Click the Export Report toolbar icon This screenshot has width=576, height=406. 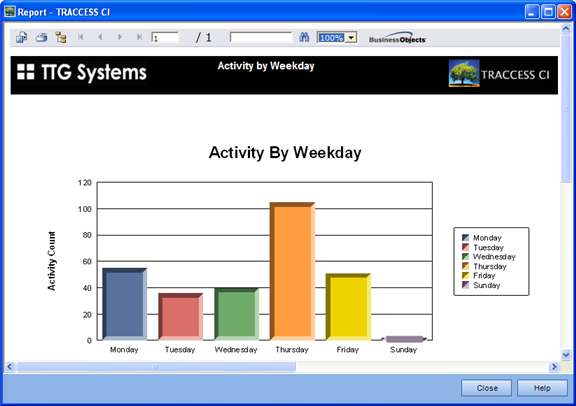tap(21, 37)
